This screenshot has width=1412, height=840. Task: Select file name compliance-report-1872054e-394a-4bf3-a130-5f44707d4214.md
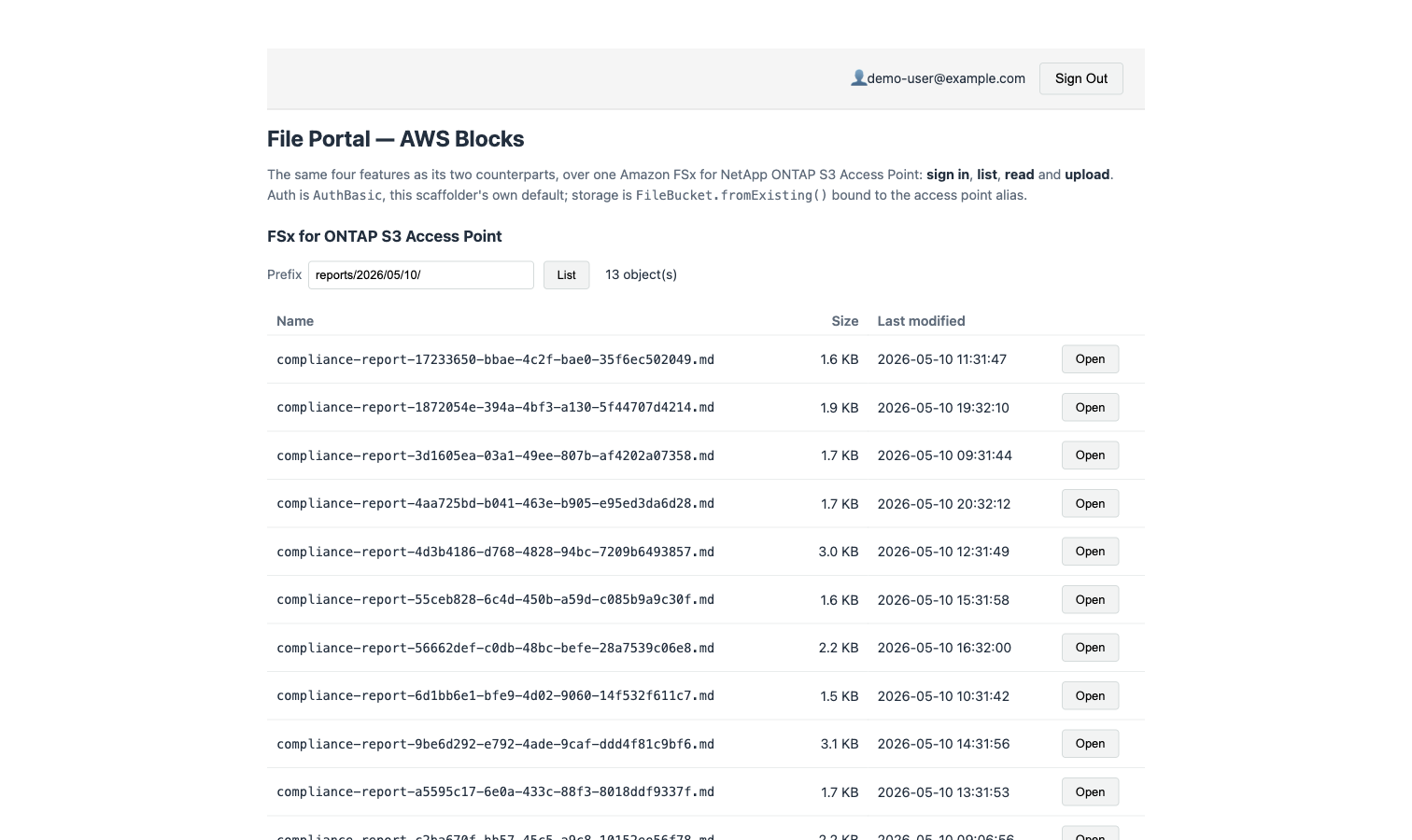[495, 407]
